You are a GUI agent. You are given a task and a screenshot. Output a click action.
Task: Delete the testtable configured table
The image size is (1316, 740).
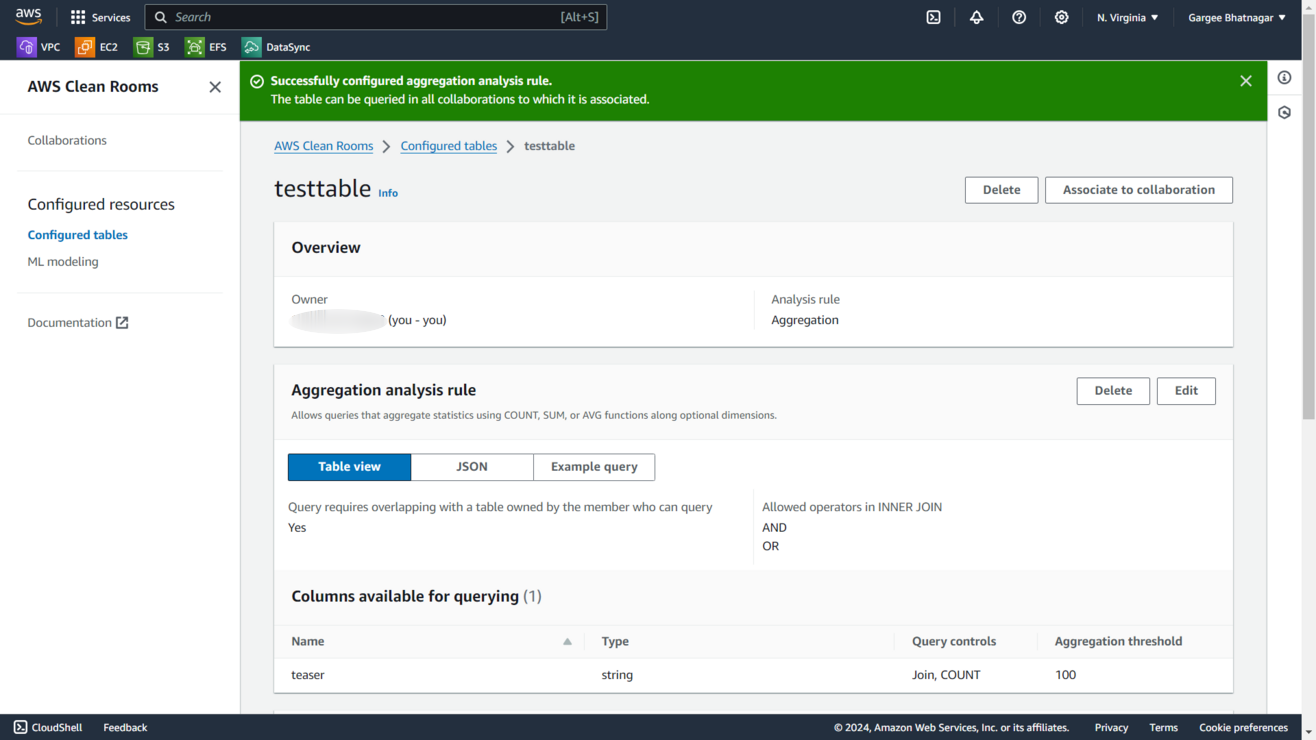(x=1001, y=190)
